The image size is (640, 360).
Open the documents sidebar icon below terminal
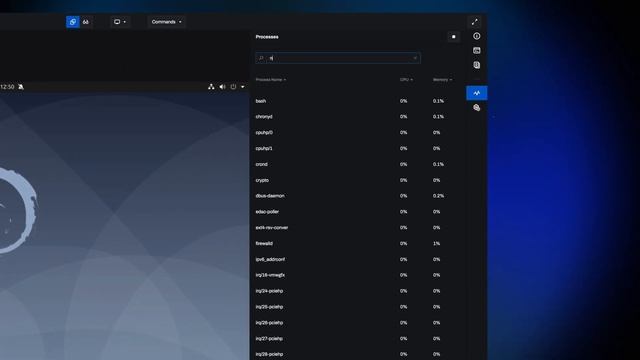(476, 65)
